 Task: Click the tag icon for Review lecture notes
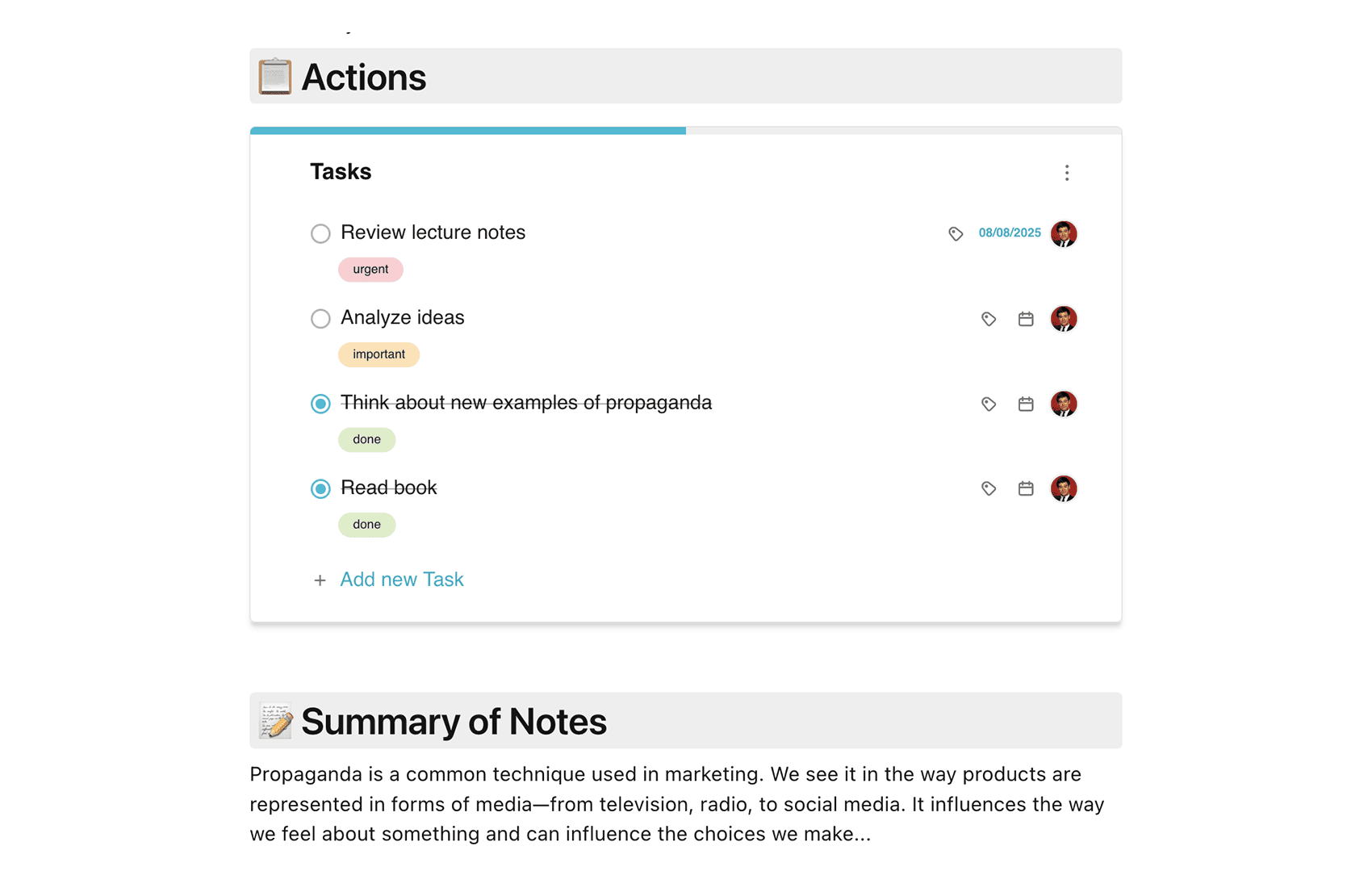(956, 234)
